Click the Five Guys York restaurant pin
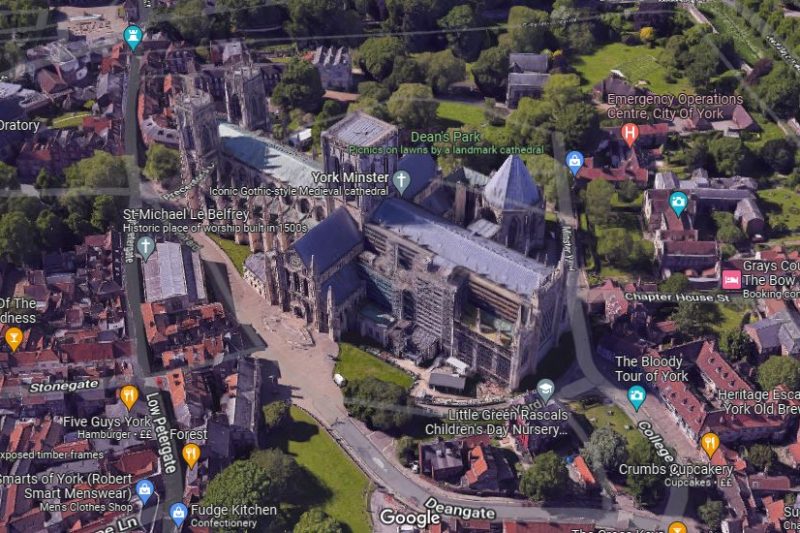 pyautogui.click(x=129, y=397)
